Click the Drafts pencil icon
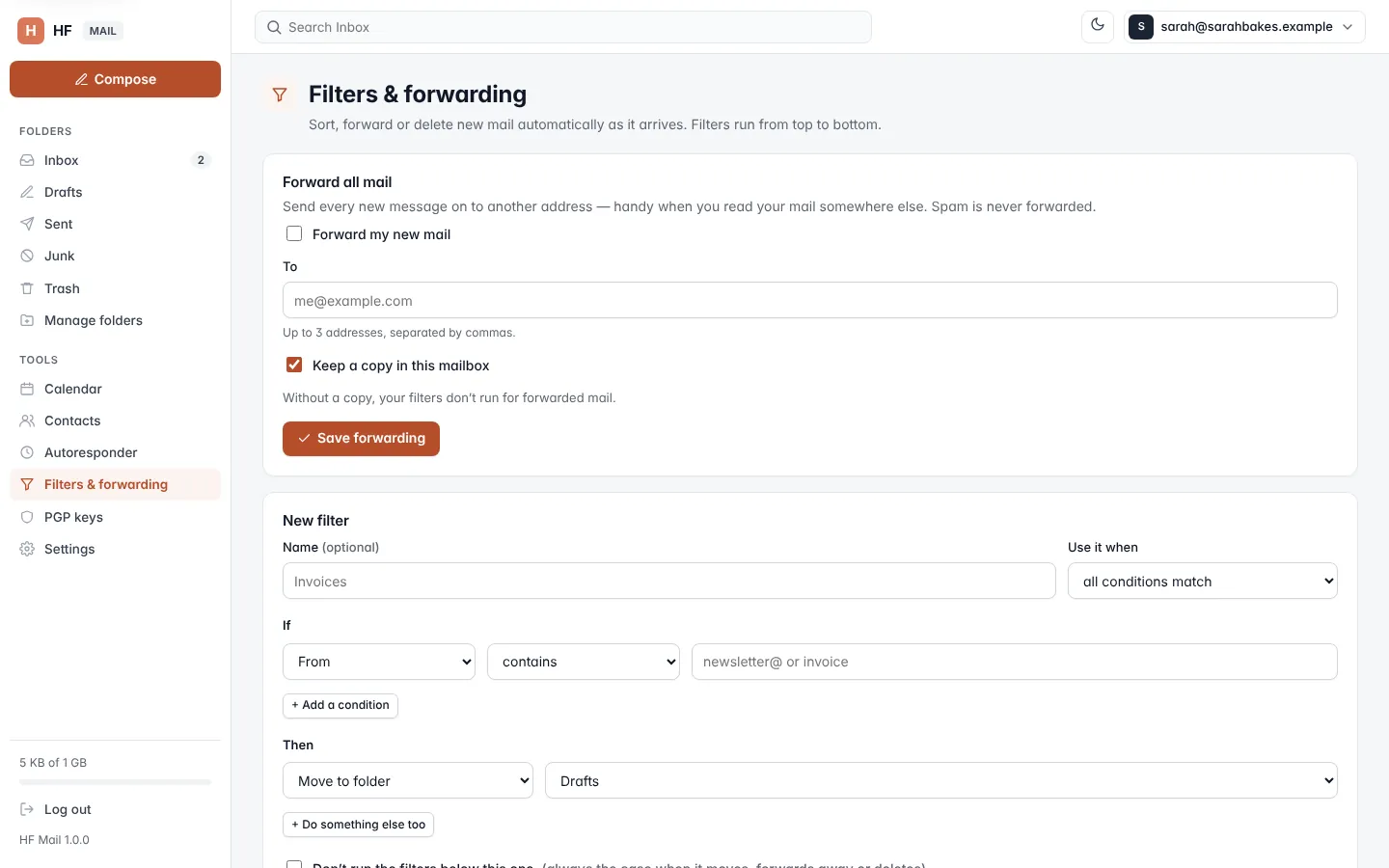This screenshot has height=868, width=1389. pos(27,192)
